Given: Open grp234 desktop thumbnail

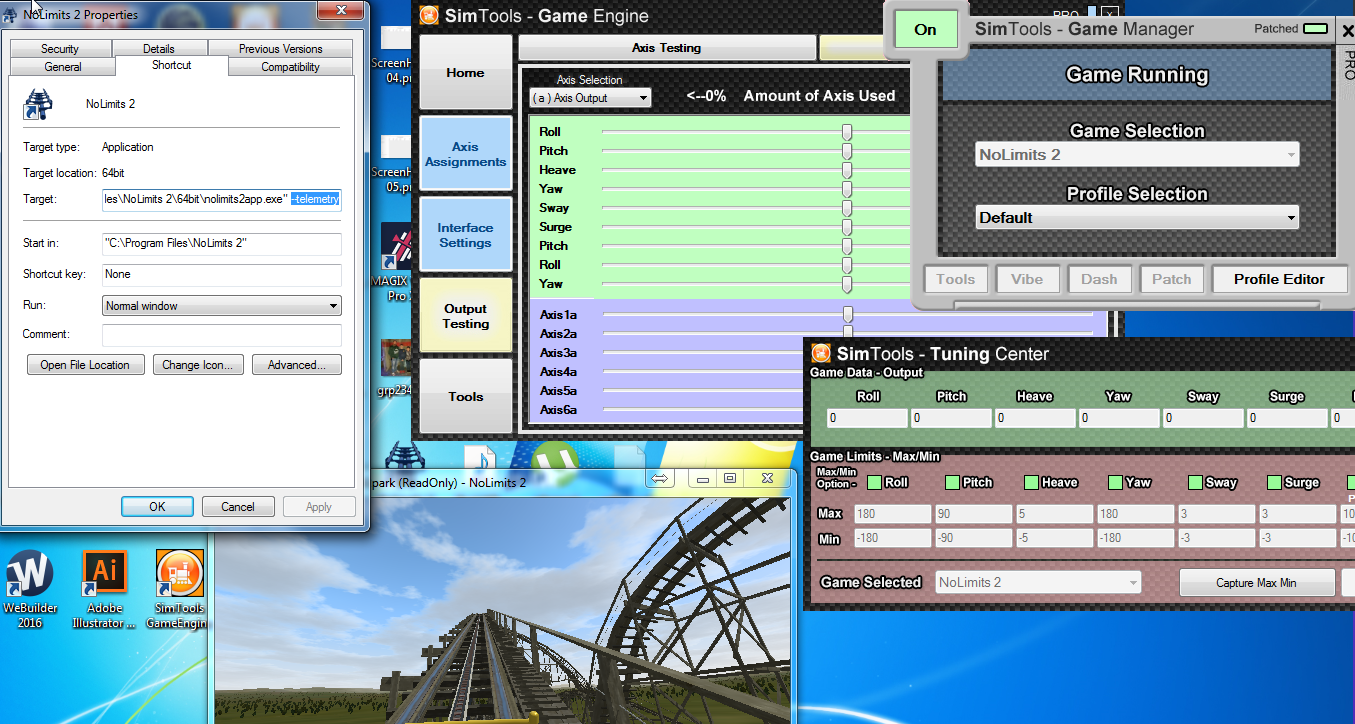Looking at the screenshot, I should tap(397, 368).
